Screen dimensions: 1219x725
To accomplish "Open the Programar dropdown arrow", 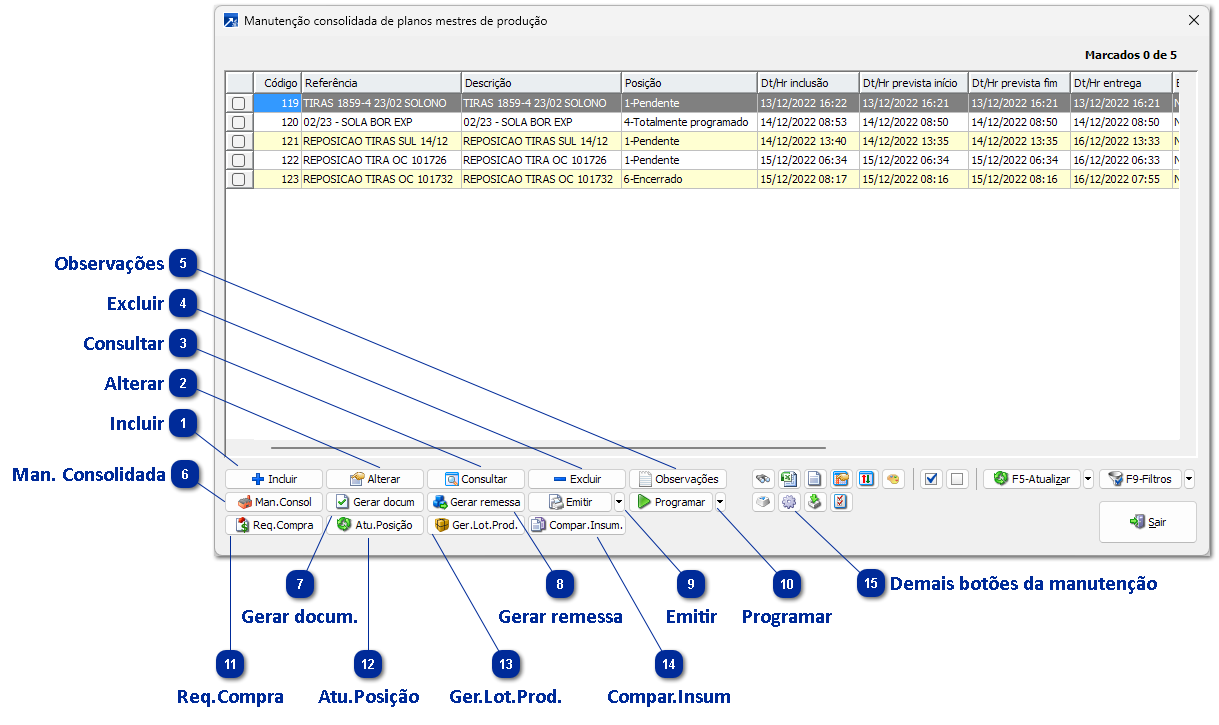I will tap(721, 502).
